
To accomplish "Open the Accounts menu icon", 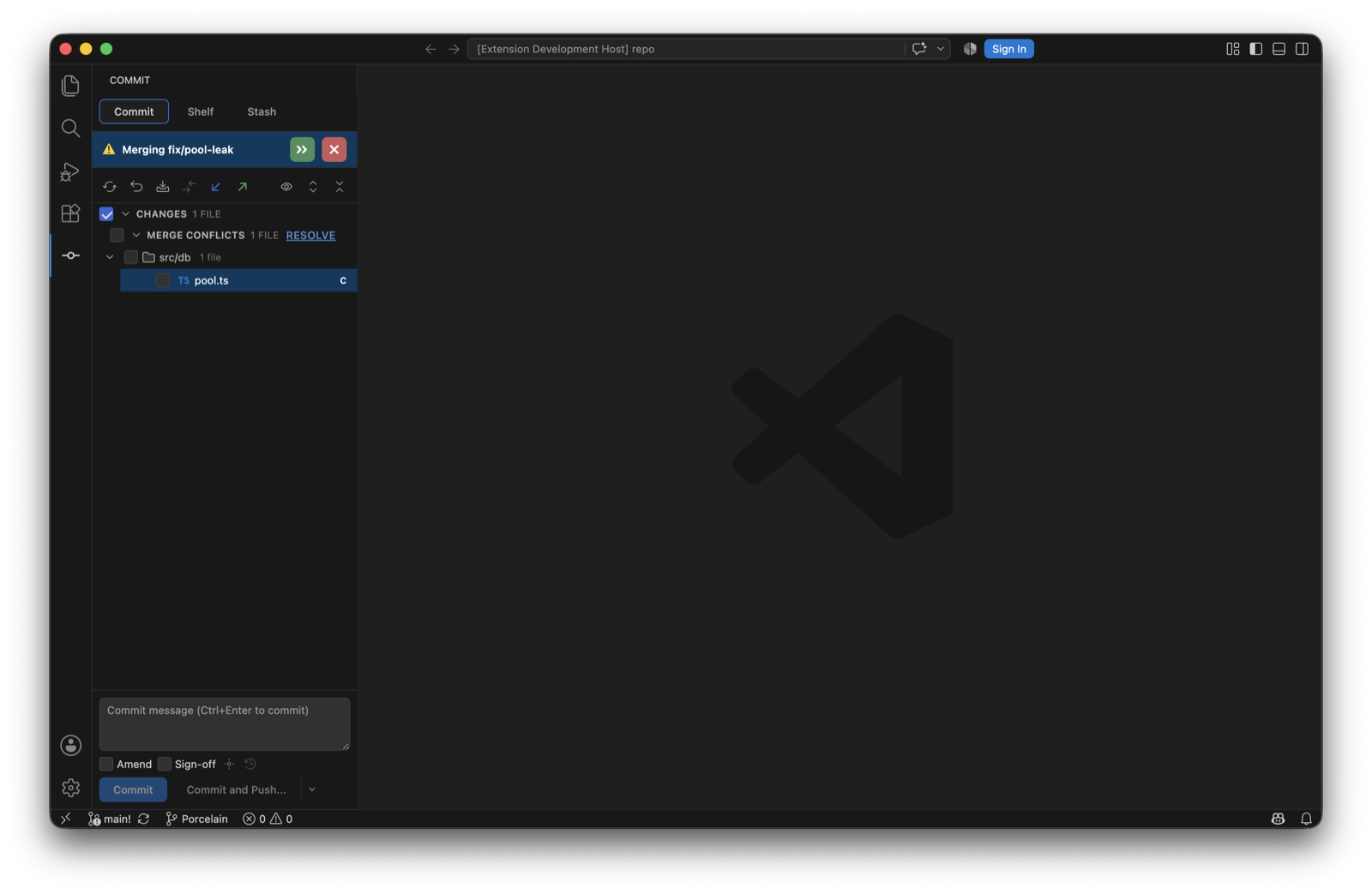I will point(70,745).
